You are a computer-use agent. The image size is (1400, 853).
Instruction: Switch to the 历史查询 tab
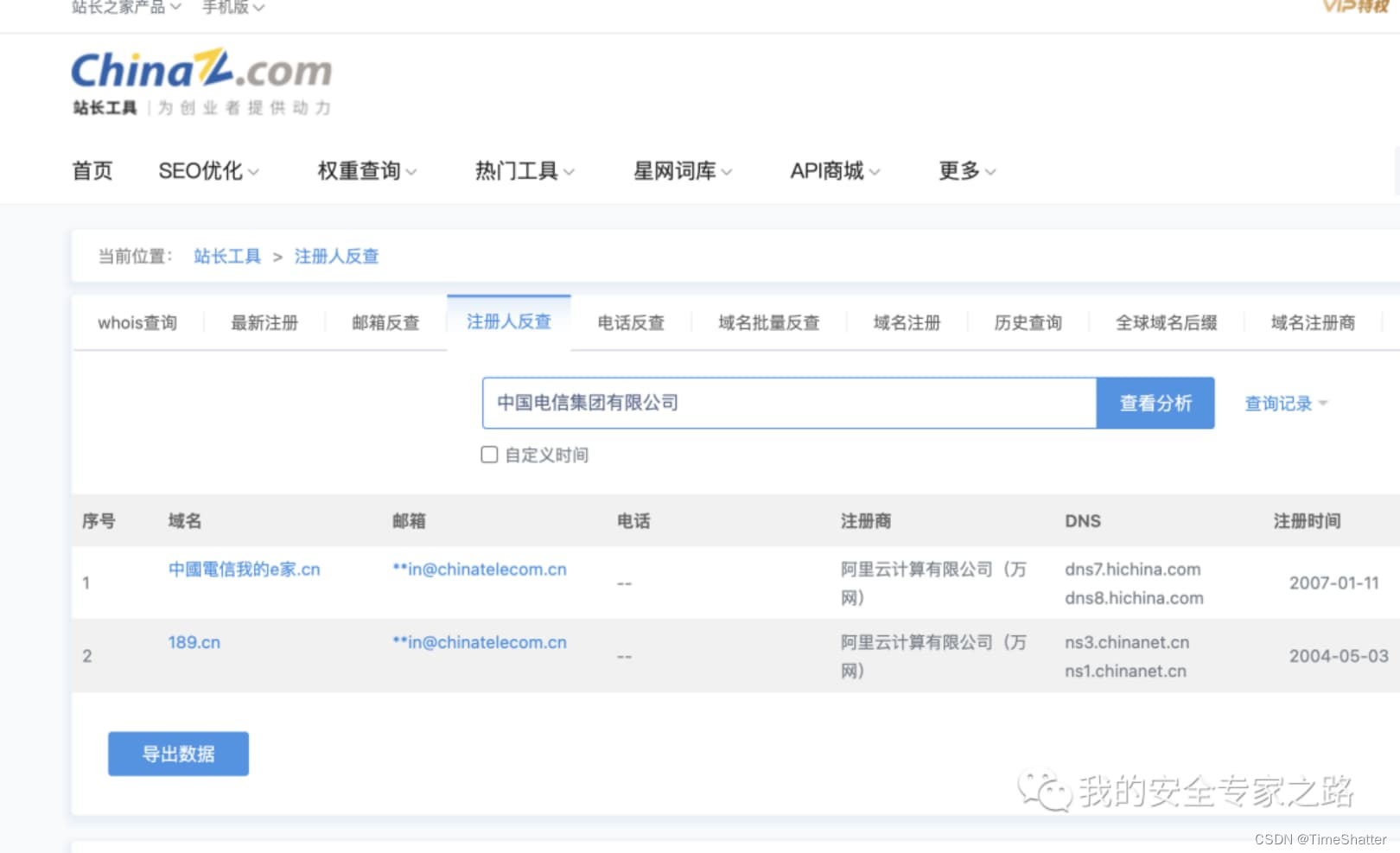click(x=1028, y=322)
